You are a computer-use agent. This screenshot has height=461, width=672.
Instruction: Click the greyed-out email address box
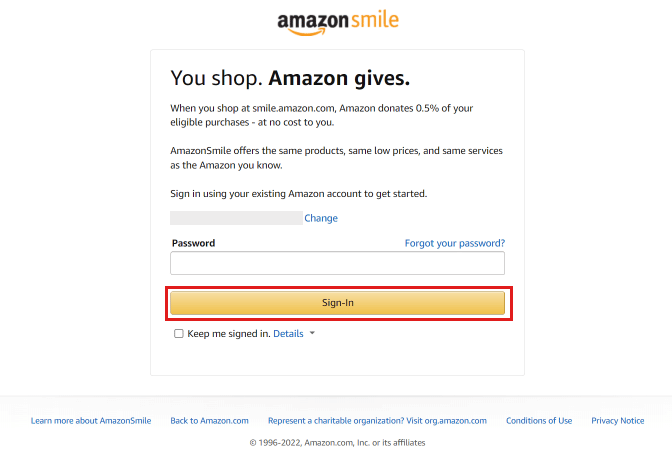pyautogui.click(x=236, y=218)
